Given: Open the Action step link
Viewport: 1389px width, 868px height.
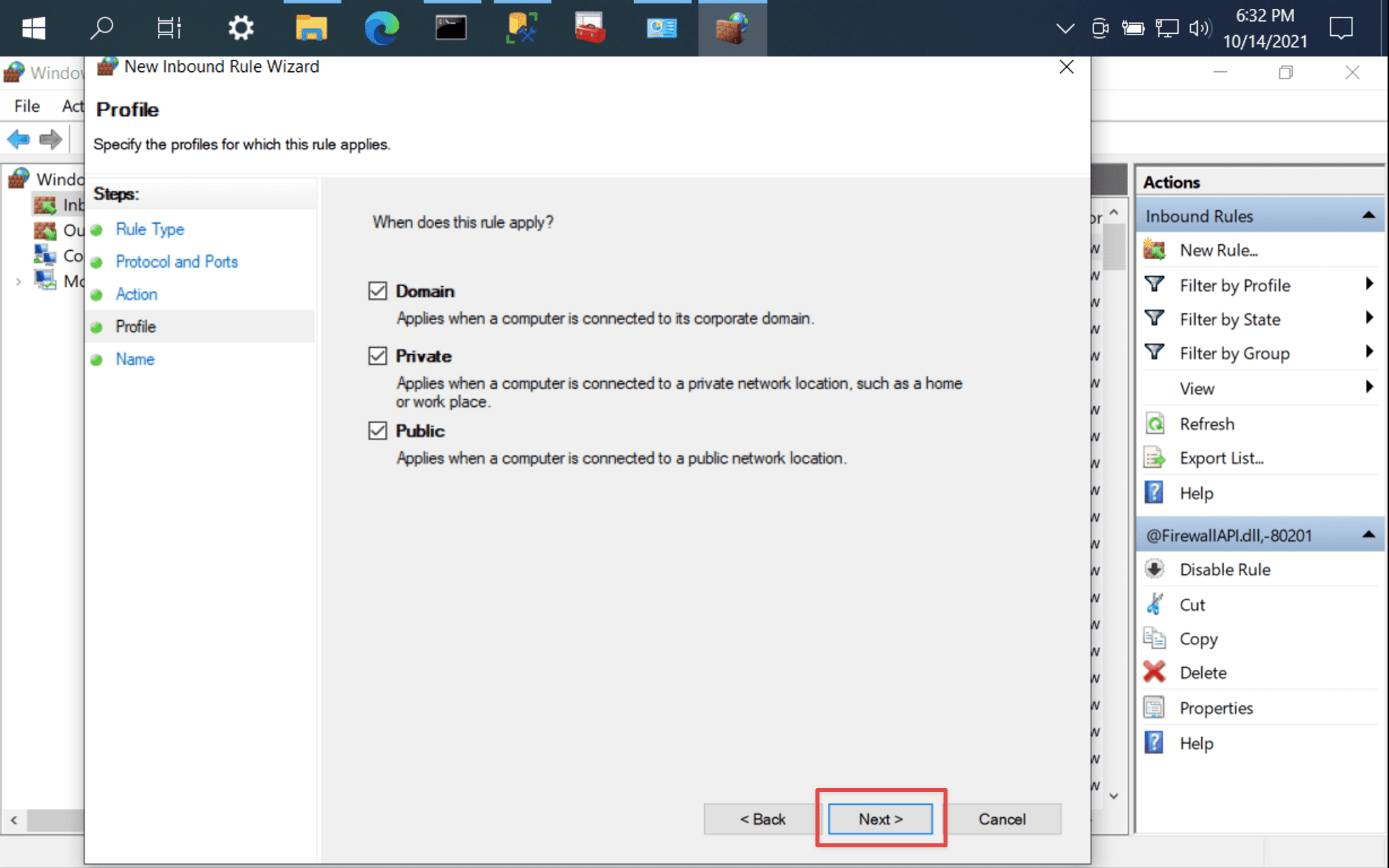Looking at the screenshot, I should tap(136, 294).
